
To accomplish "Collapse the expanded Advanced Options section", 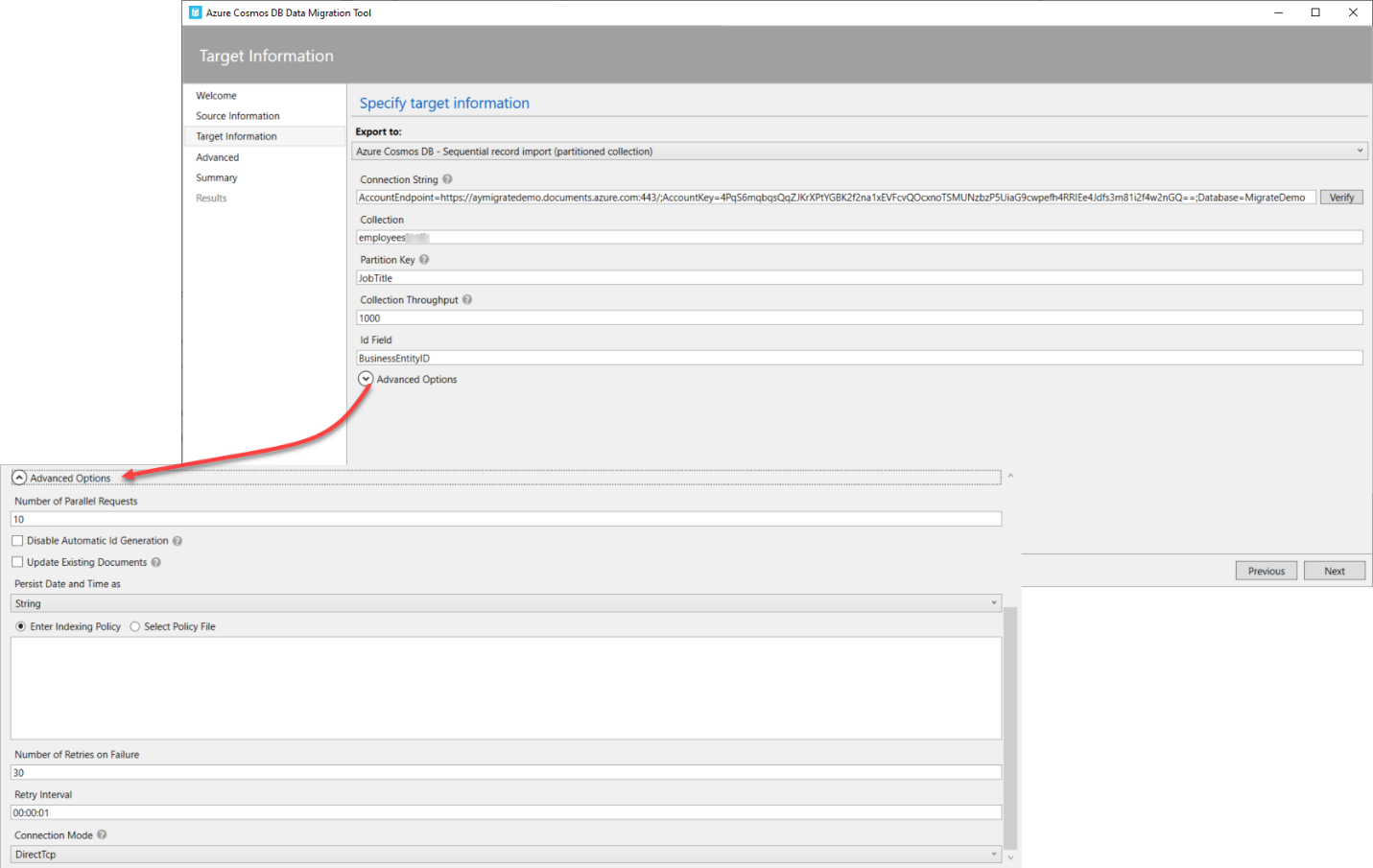I will 19,478.
